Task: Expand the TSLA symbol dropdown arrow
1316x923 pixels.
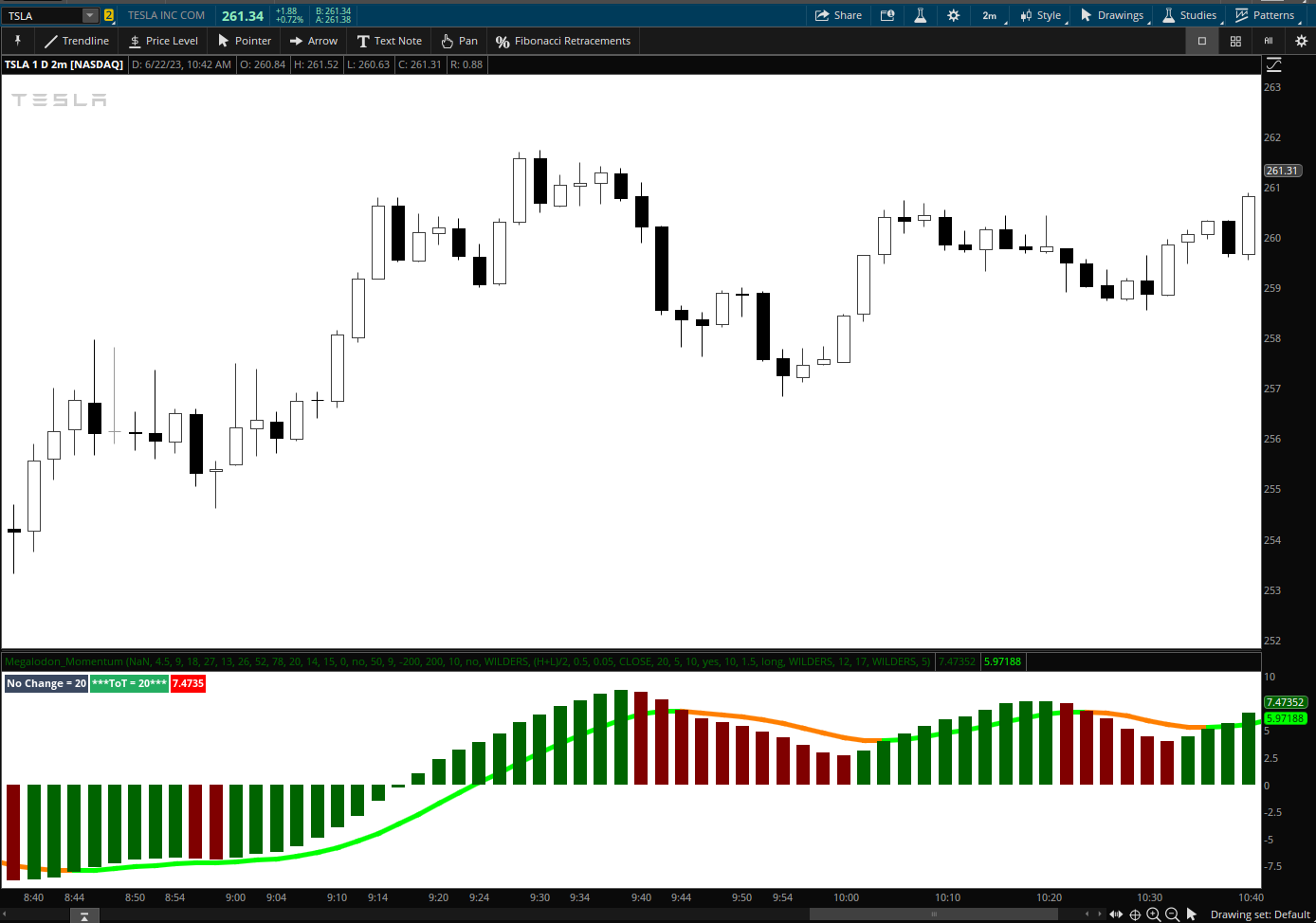Action: 89,15
